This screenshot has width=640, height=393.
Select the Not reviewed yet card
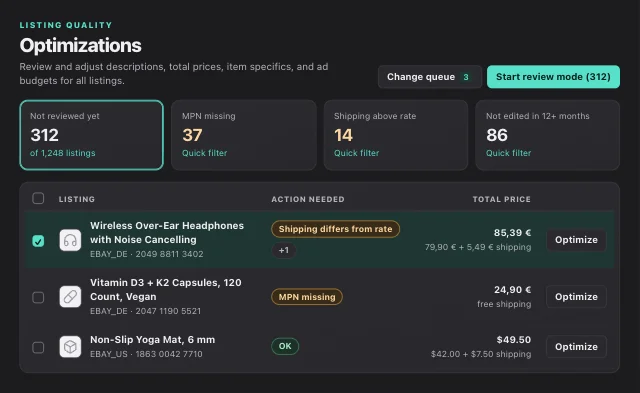pos(91,135)
